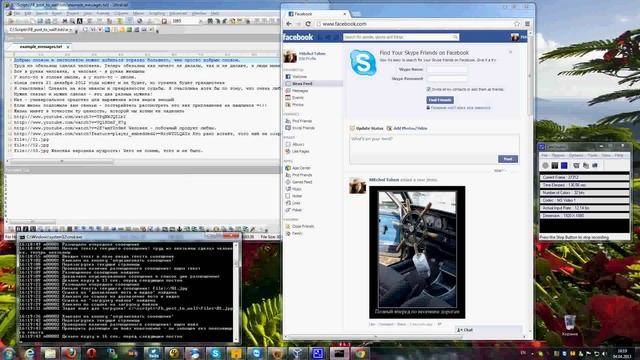Open the posted car interior photo
This screenshot has height=360, width=640.
pos(417,252)
